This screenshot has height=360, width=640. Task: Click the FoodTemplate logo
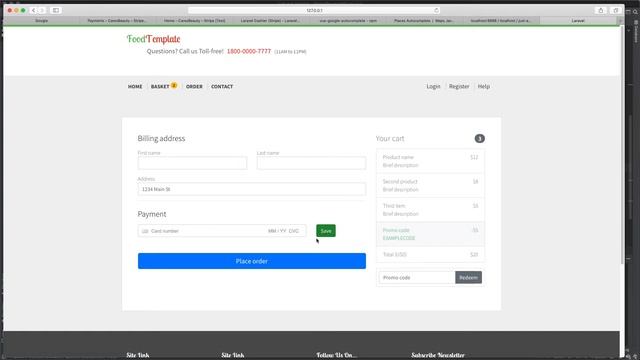[x=153, y=39]
